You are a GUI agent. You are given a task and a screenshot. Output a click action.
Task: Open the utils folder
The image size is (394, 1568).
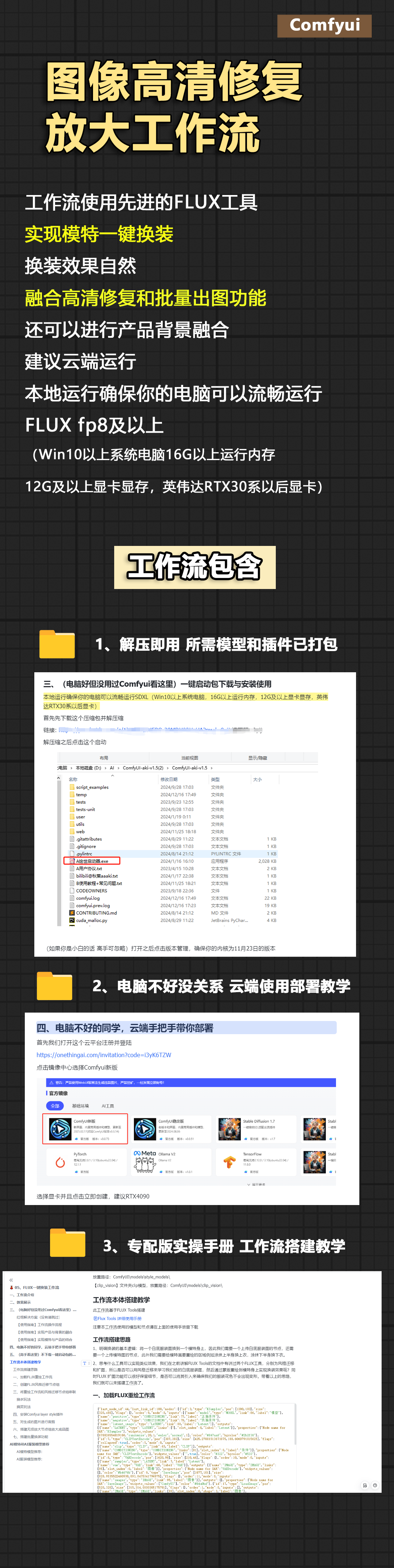pos(80,824)
